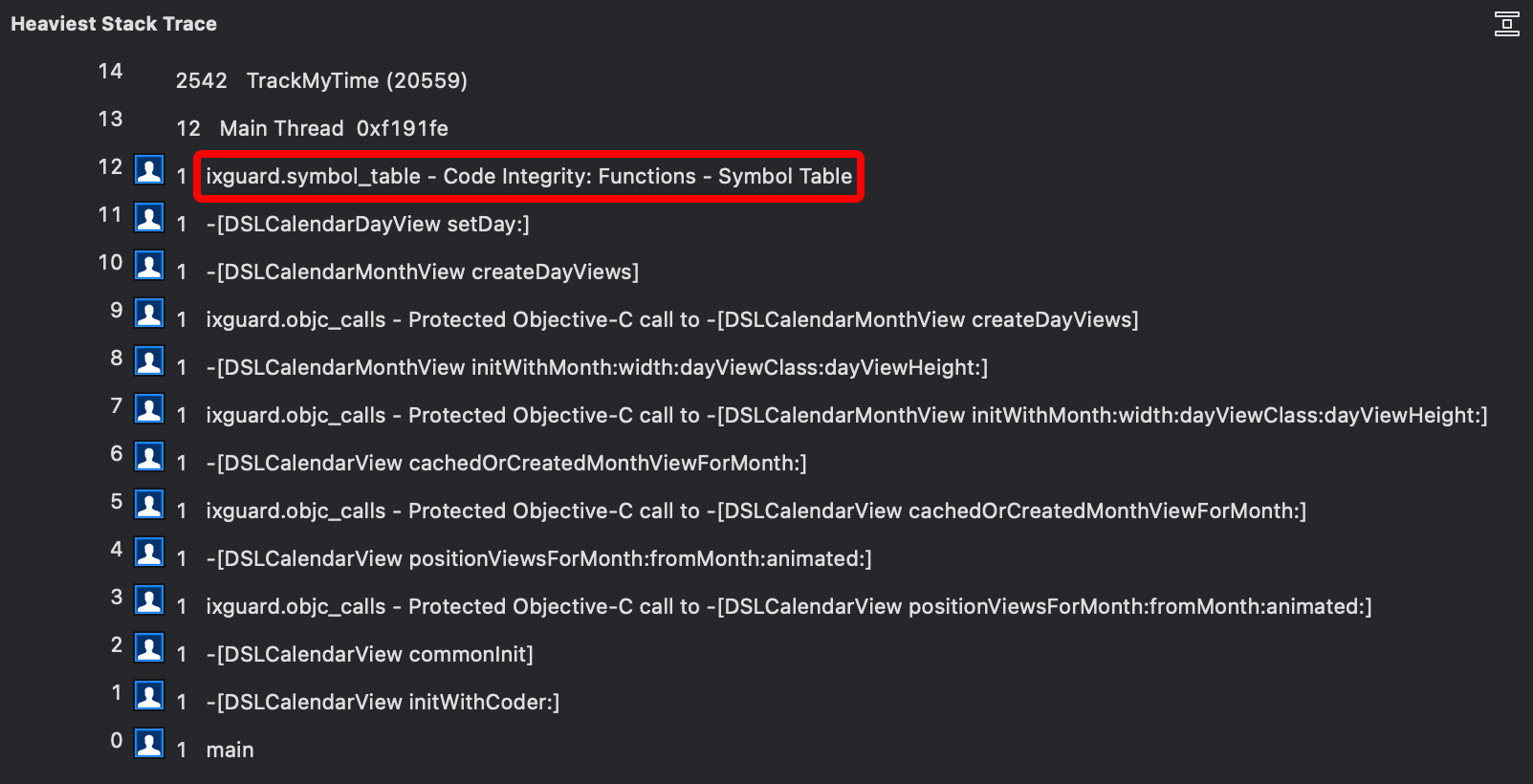Select the Main Thread 0xf191fe row
This screenshot has height=784, width=1533.
click(x=335, y=128)
